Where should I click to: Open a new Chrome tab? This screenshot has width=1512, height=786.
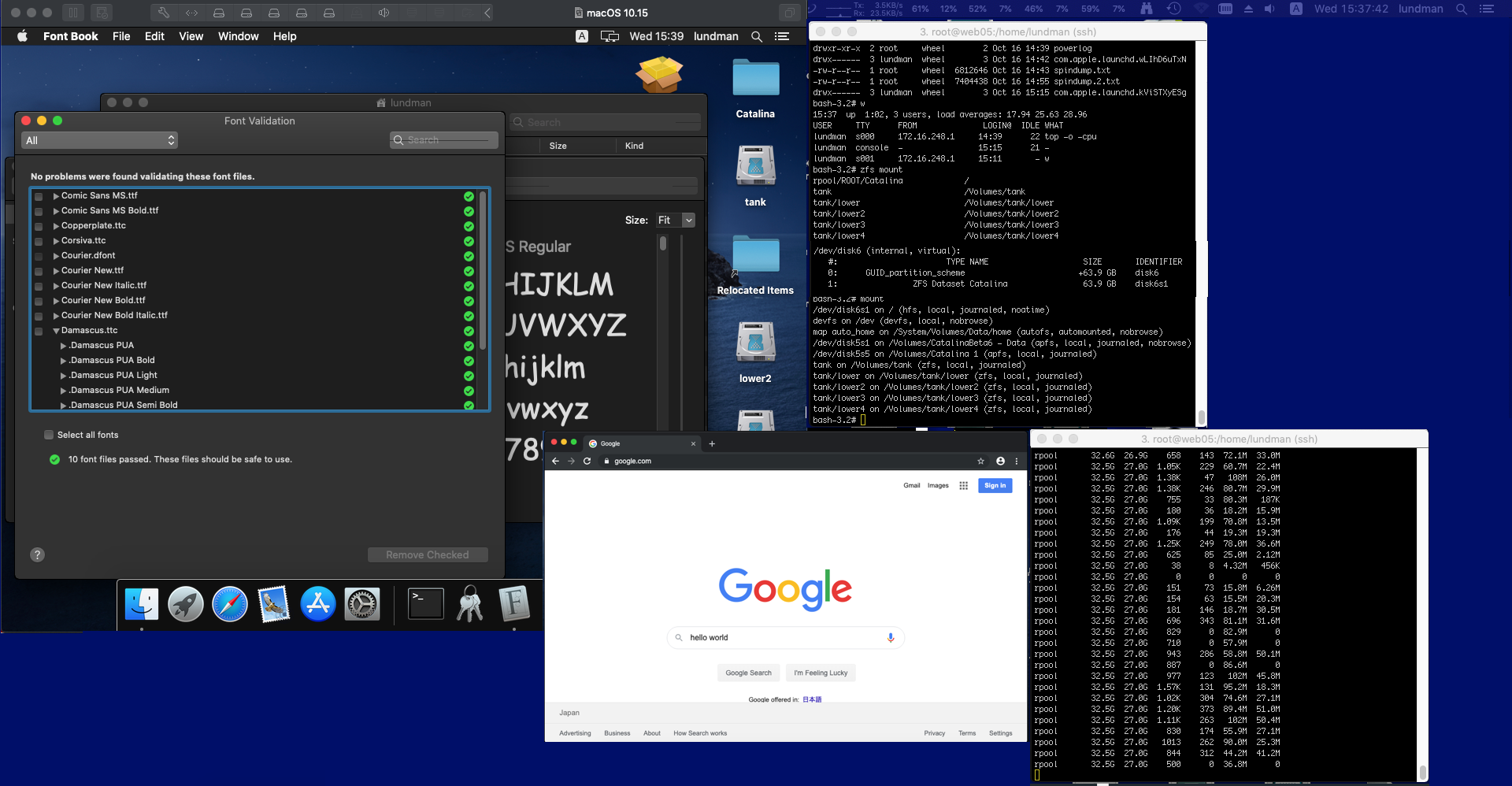(x=712, y=443)
